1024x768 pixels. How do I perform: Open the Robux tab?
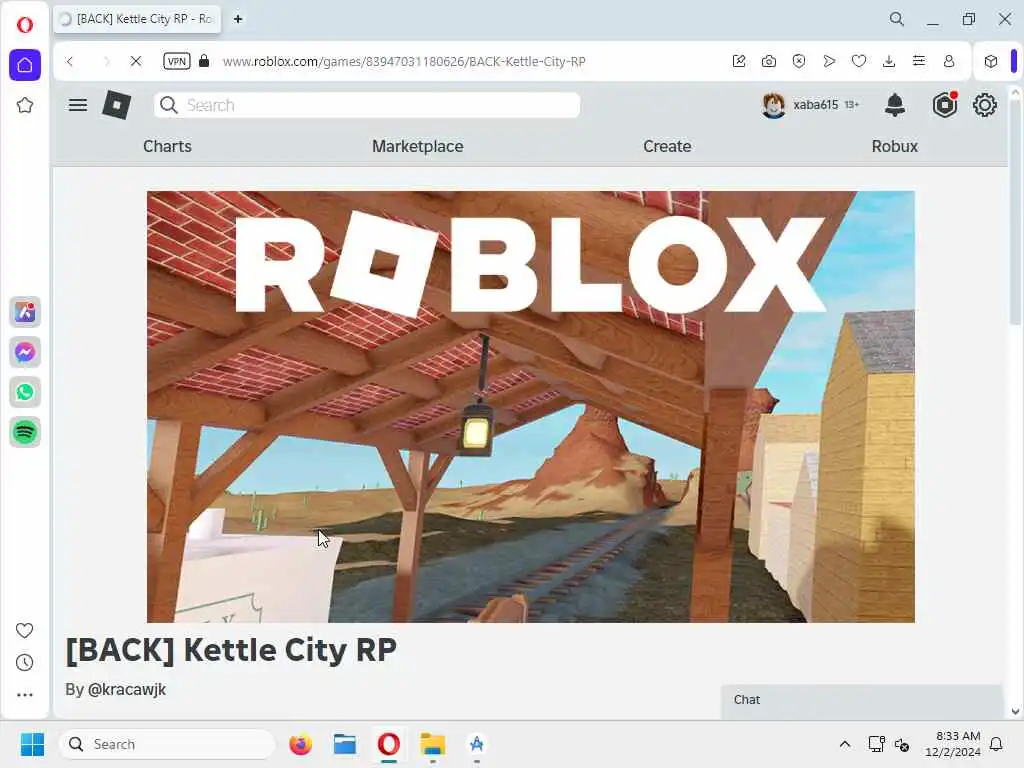[x=895, y=146]
